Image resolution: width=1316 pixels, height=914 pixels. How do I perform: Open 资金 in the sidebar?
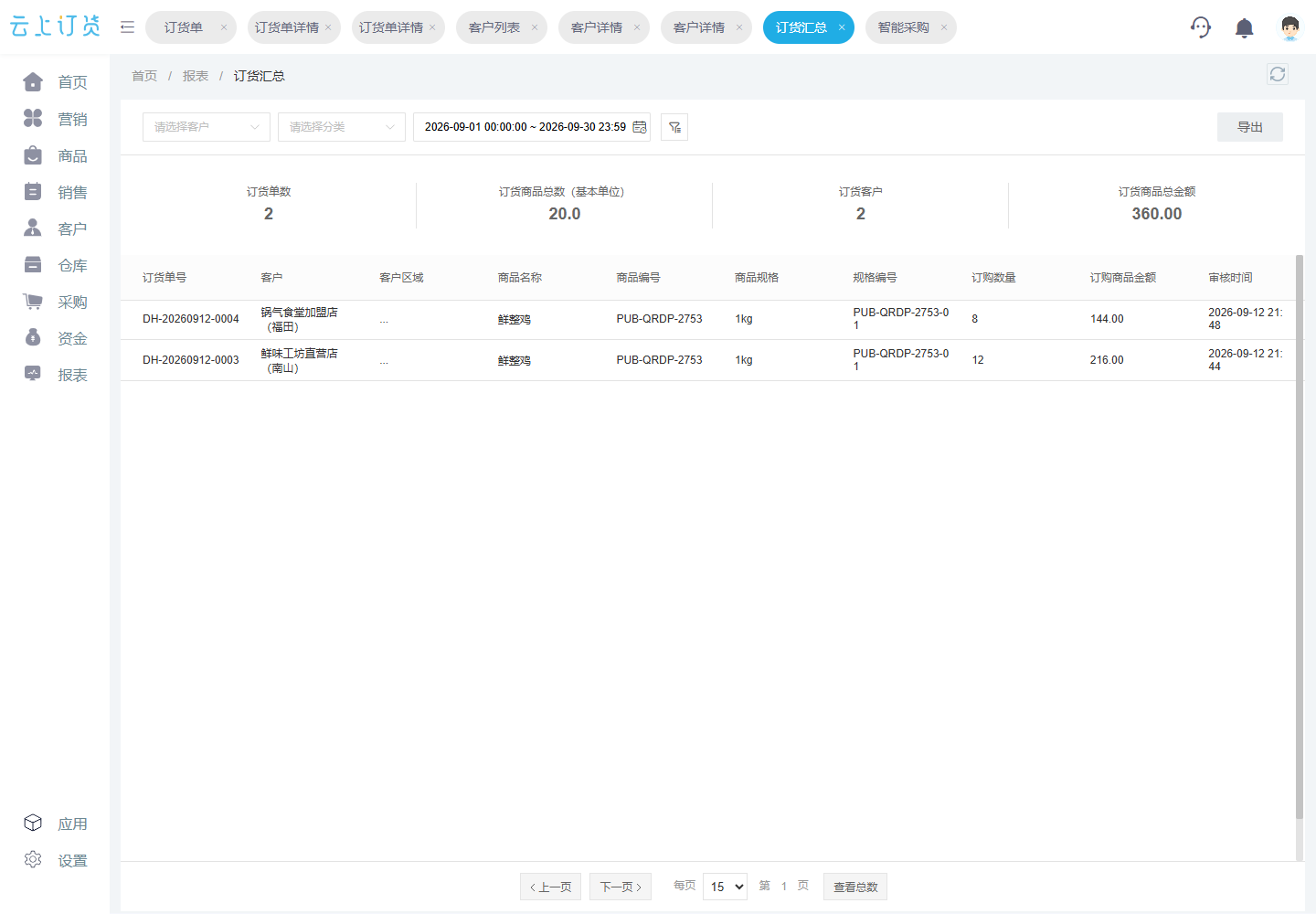tap(55, 338)
